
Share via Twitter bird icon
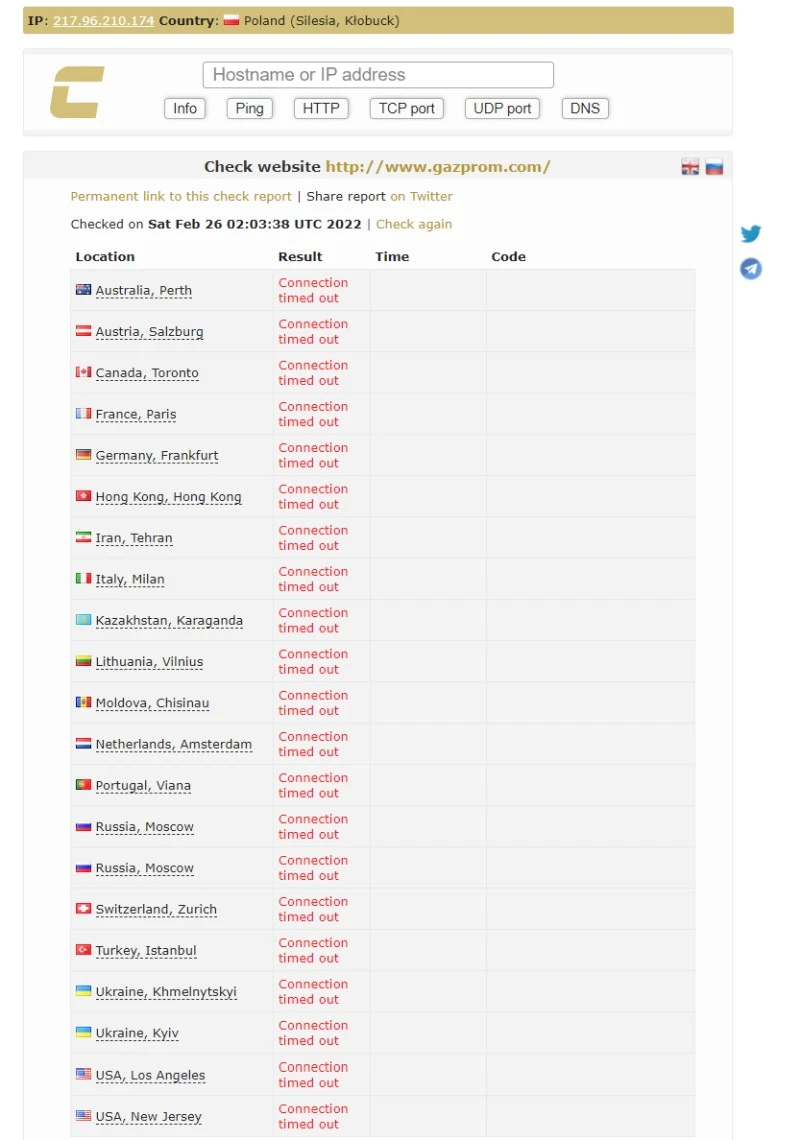click(x=751, y=234)
